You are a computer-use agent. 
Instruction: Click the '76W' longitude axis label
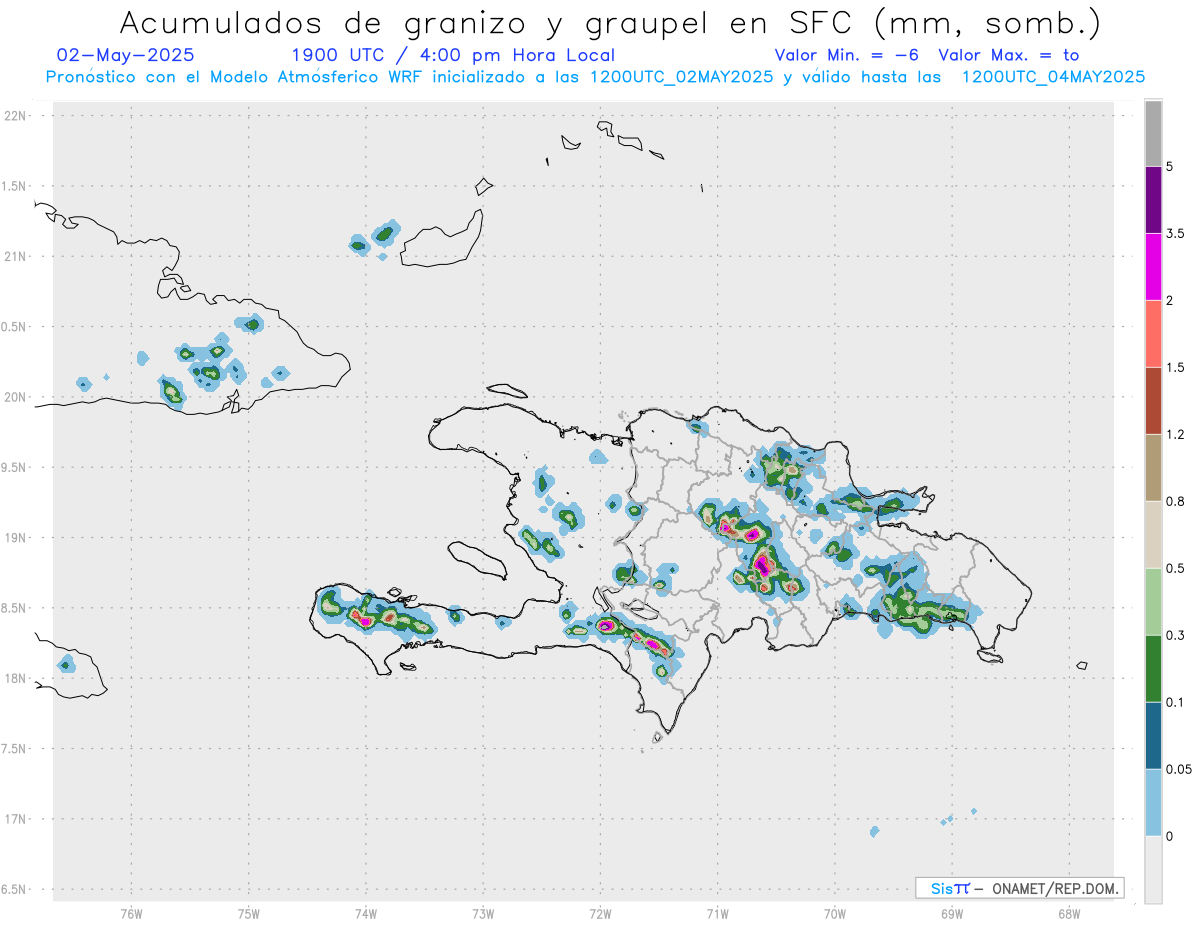coord(131,913)
